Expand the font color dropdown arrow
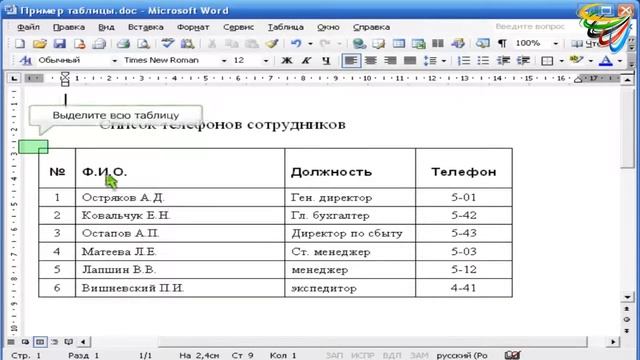Viewport: 640px width, 360px height. pos(620,60)
